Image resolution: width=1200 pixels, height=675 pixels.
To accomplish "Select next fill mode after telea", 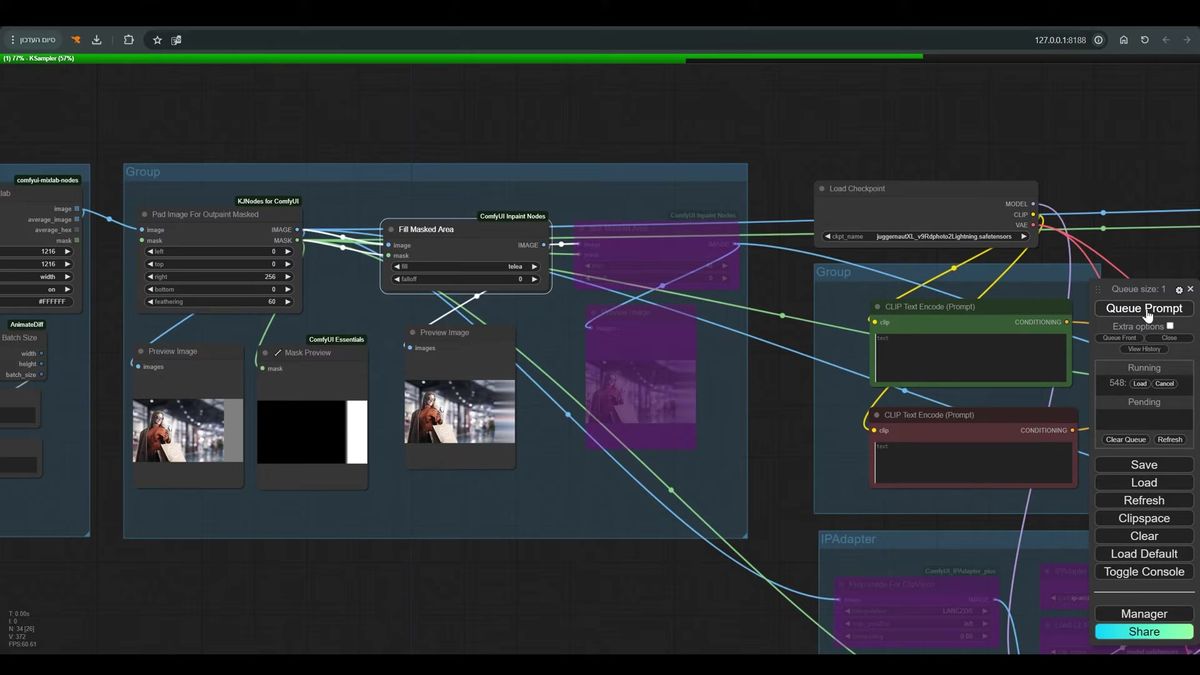I will tap(534, 267).
